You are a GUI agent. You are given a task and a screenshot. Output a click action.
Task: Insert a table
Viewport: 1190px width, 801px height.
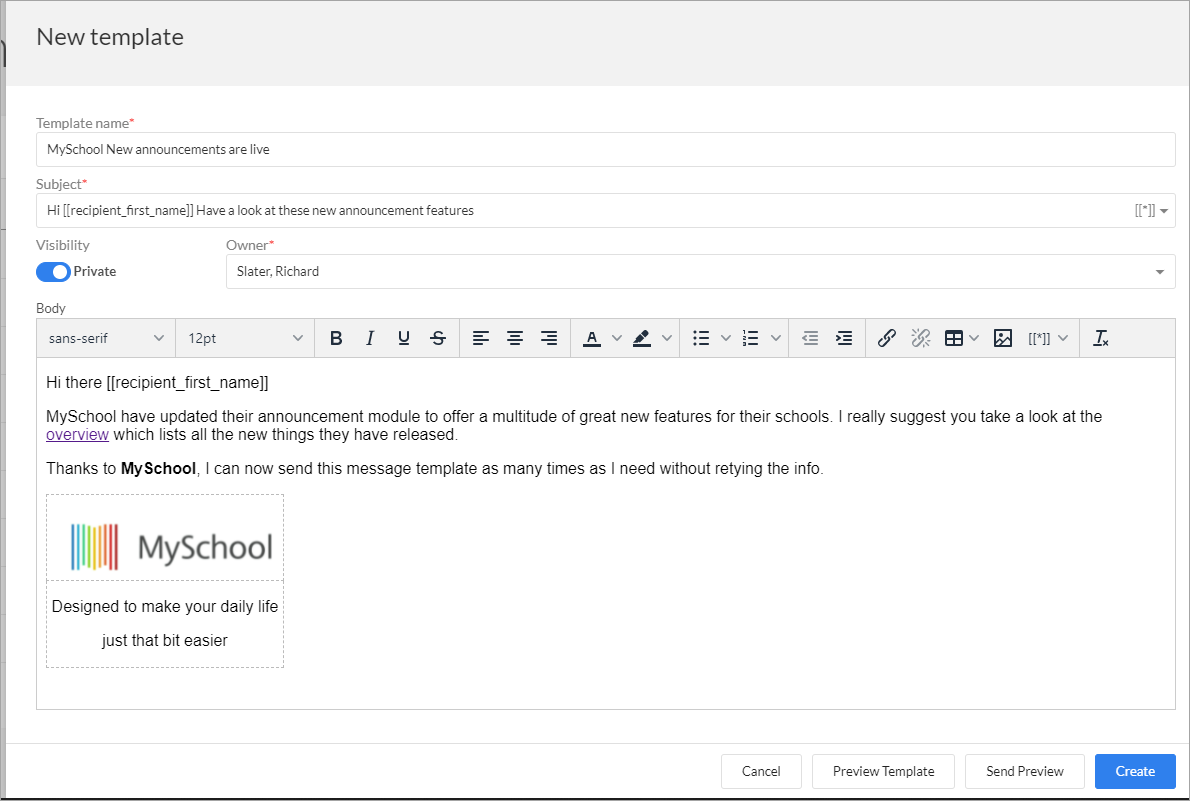point(954,339)
